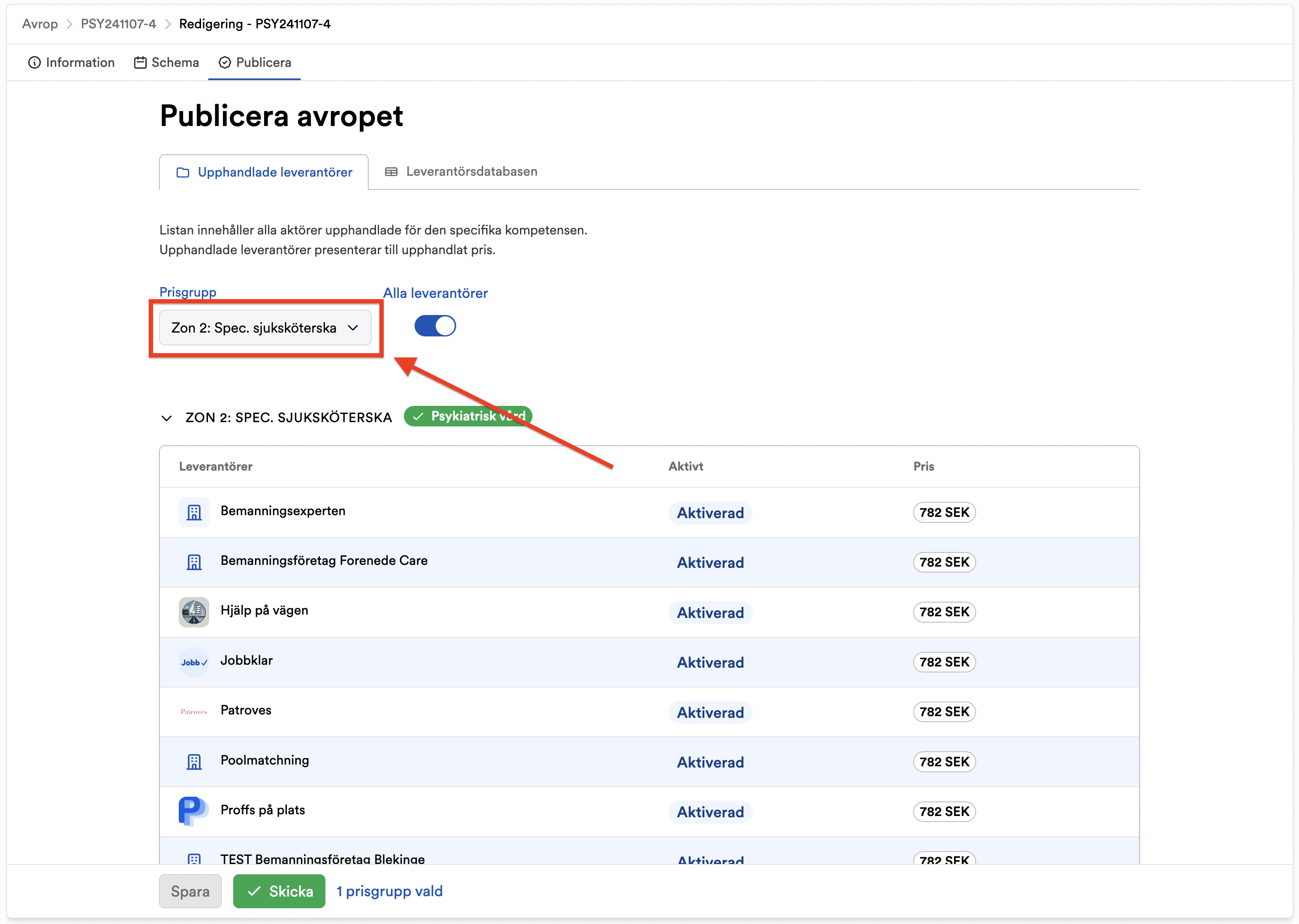1299x924 pixels.
Task: Click Aktiverad status for Bemanningsföretag Forenede Care
Action: pos(710,563)
